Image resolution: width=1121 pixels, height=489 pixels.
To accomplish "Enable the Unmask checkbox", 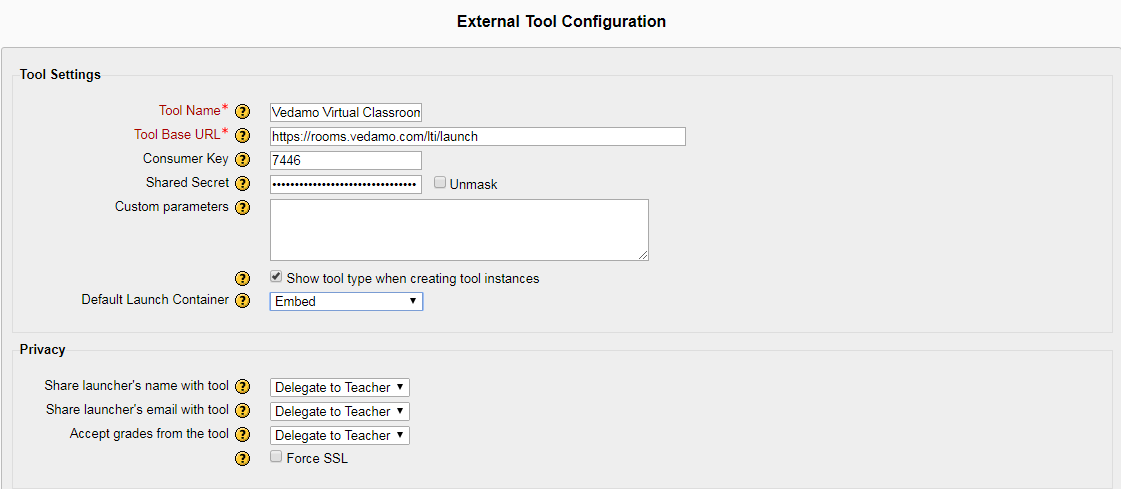I will pyautogui.click(x=440, y=182).
